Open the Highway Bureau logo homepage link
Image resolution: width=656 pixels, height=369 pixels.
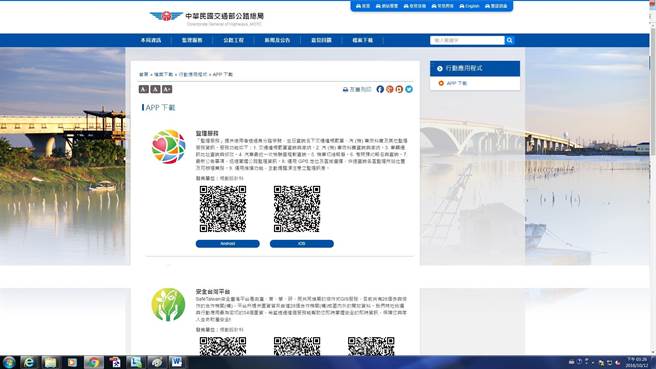coord(207,18)
